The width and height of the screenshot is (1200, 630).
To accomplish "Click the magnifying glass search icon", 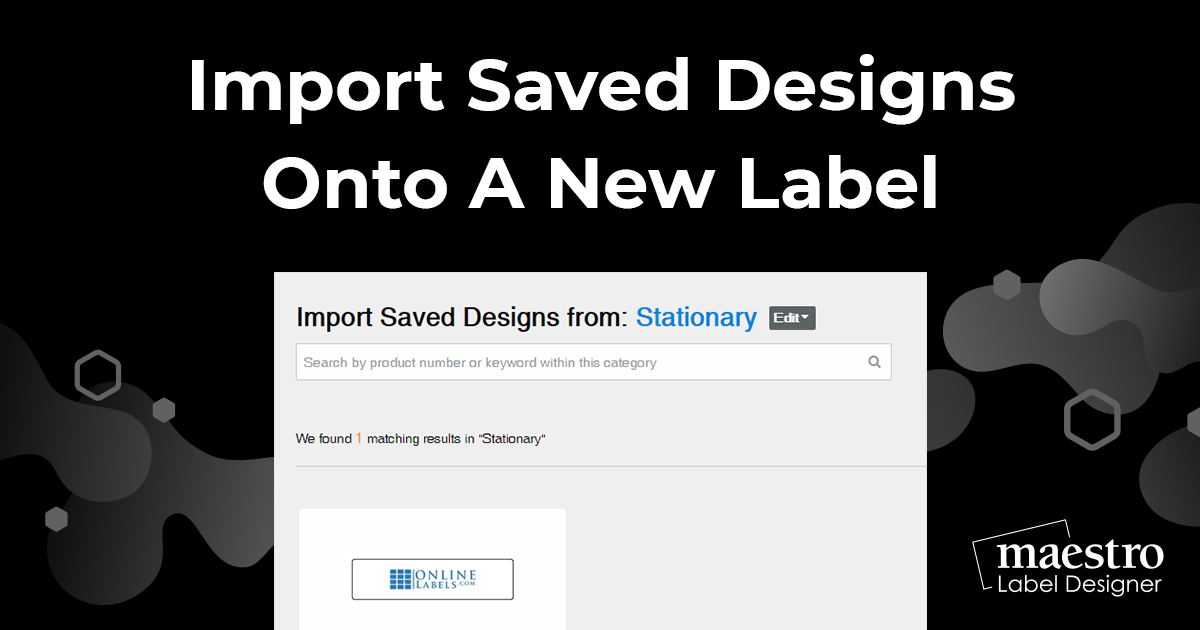I will click(x=874, y=362).
